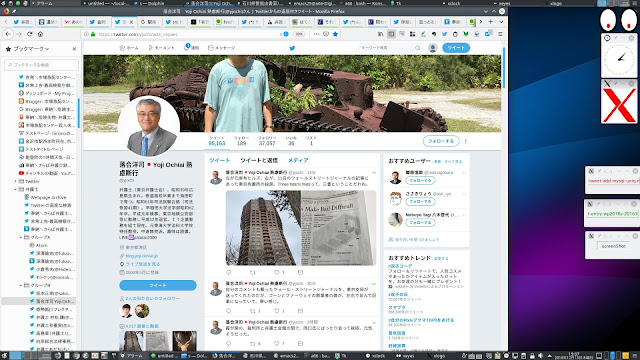Click the bookmark search field in the sidebar
The image size is (640, 360).
pyautogui.click(x=41, y=65)
